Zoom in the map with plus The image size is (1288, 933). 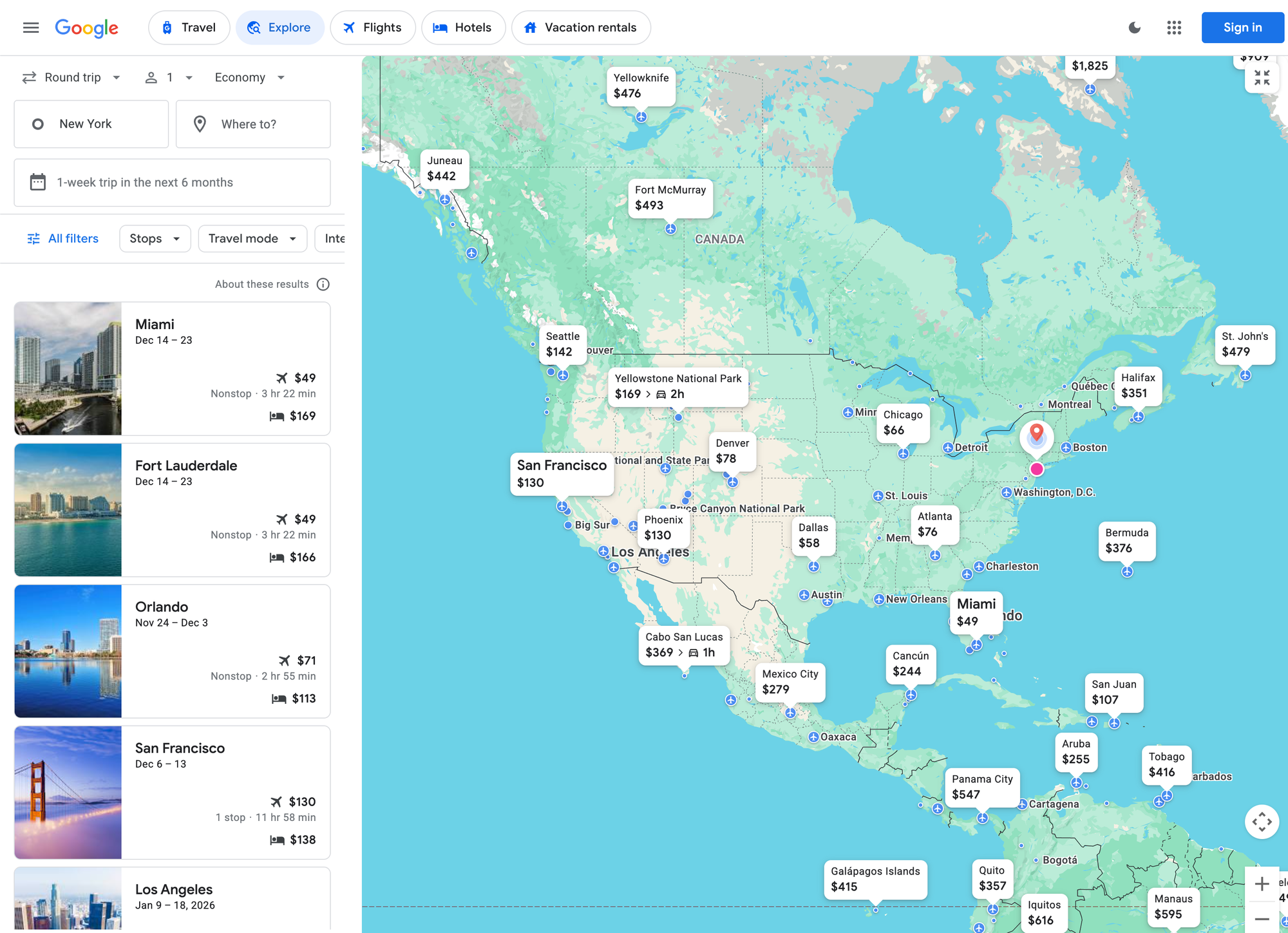click(x=1262, y=884)
